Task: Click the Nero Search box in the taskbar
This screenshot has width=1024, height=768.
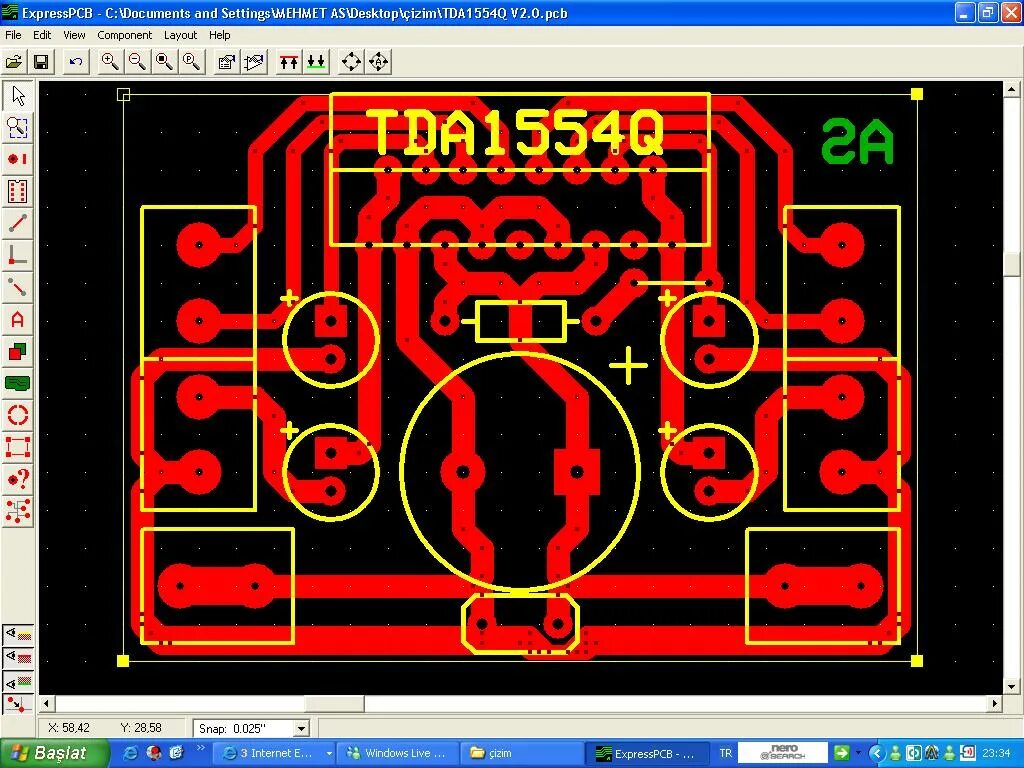Action: (x=783, y=753)
